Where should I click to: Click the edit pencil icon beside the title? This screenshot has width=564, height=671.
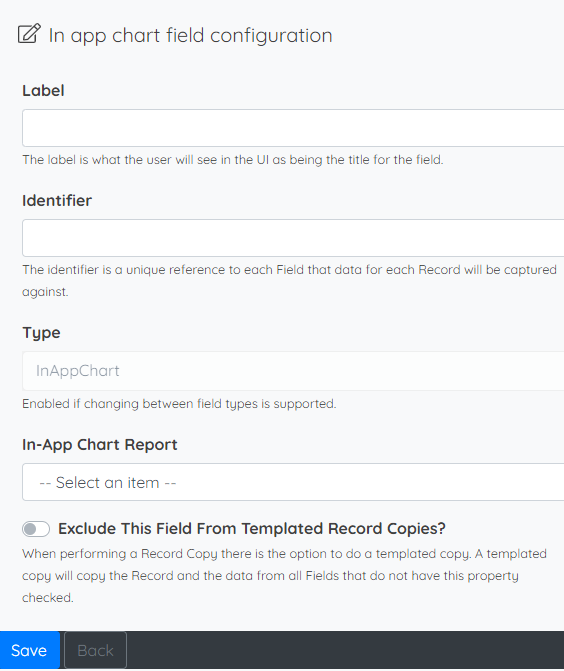click(29, 34)
